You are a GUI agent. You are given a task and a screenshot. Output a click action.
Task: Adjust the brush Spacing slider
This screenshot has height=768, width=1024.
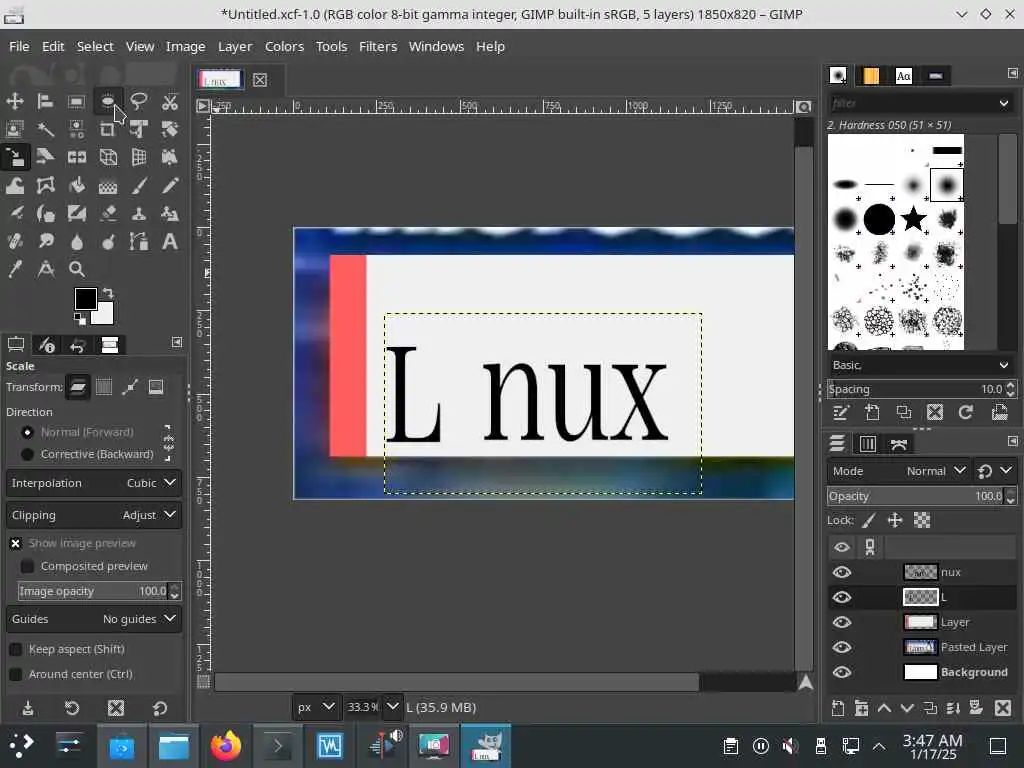pyautogui.click(x=915, y=389)
